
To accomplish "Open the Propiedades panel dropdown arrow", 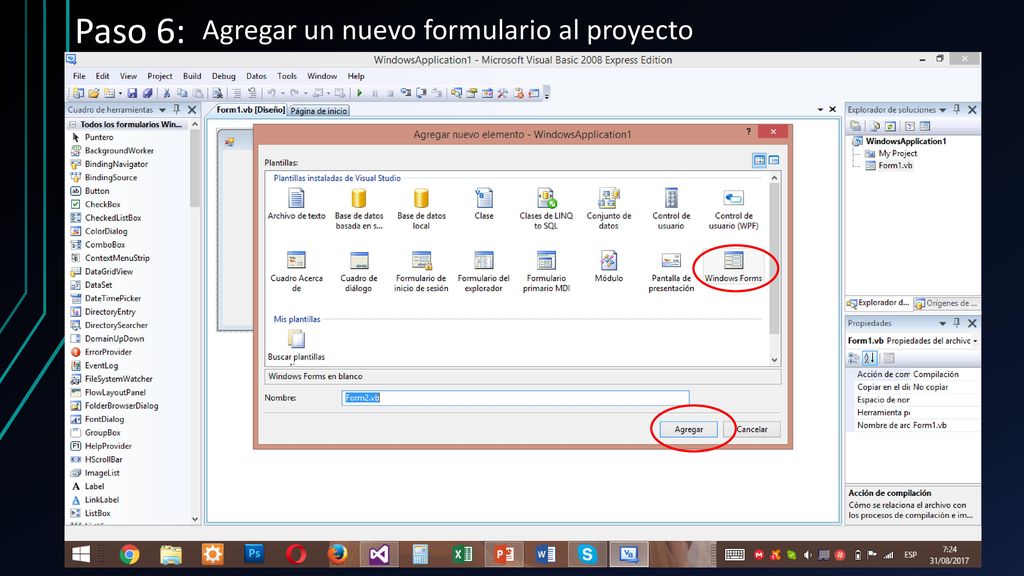I will (x=942, y=324).
